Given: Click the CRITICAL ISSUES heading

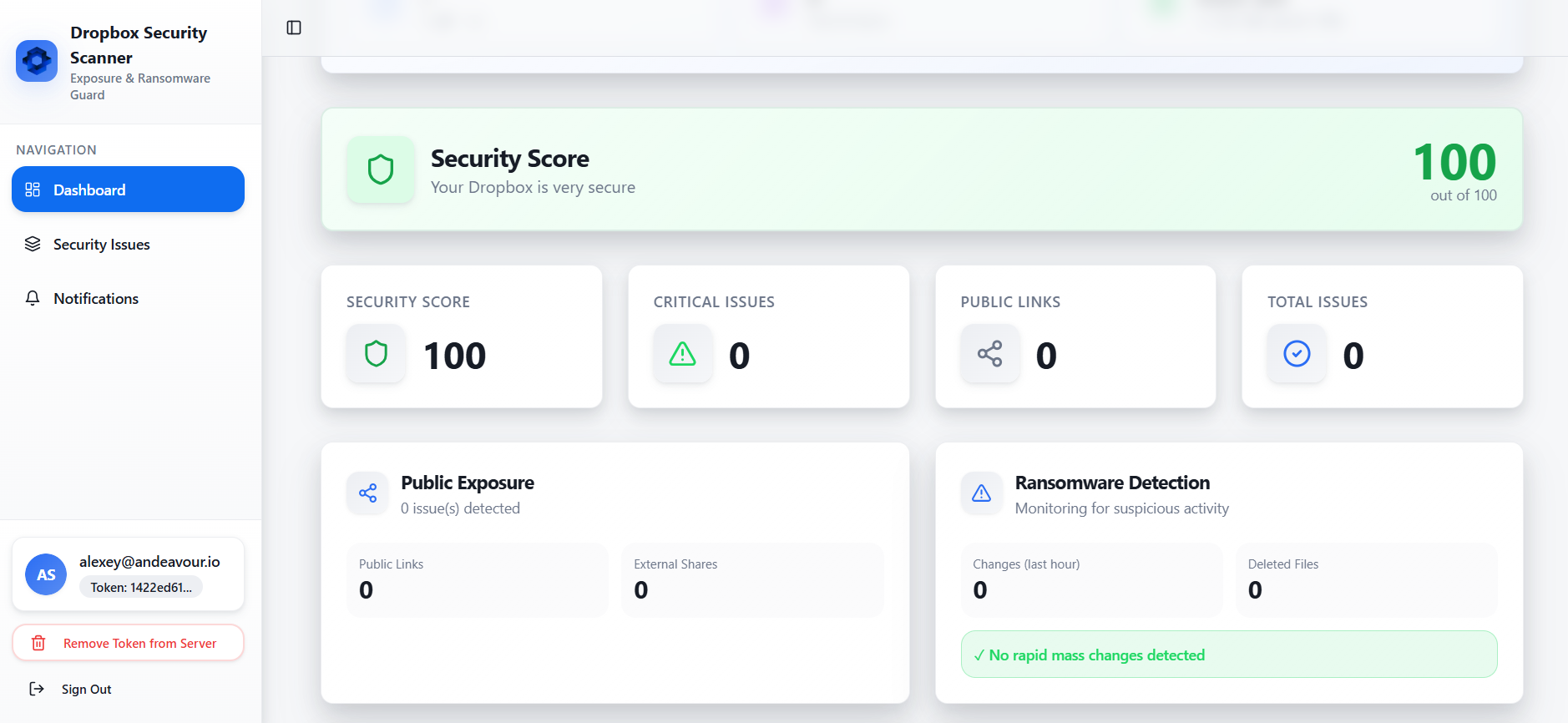Looking at the screenshot, I should (x=714, y=302).
